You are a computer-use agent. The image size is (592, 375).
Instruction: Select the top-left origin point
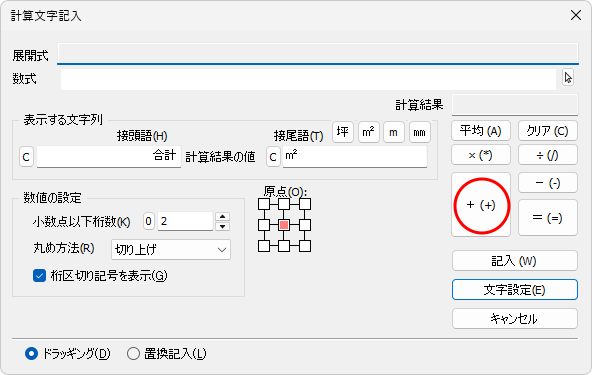(x=264, y=204)
